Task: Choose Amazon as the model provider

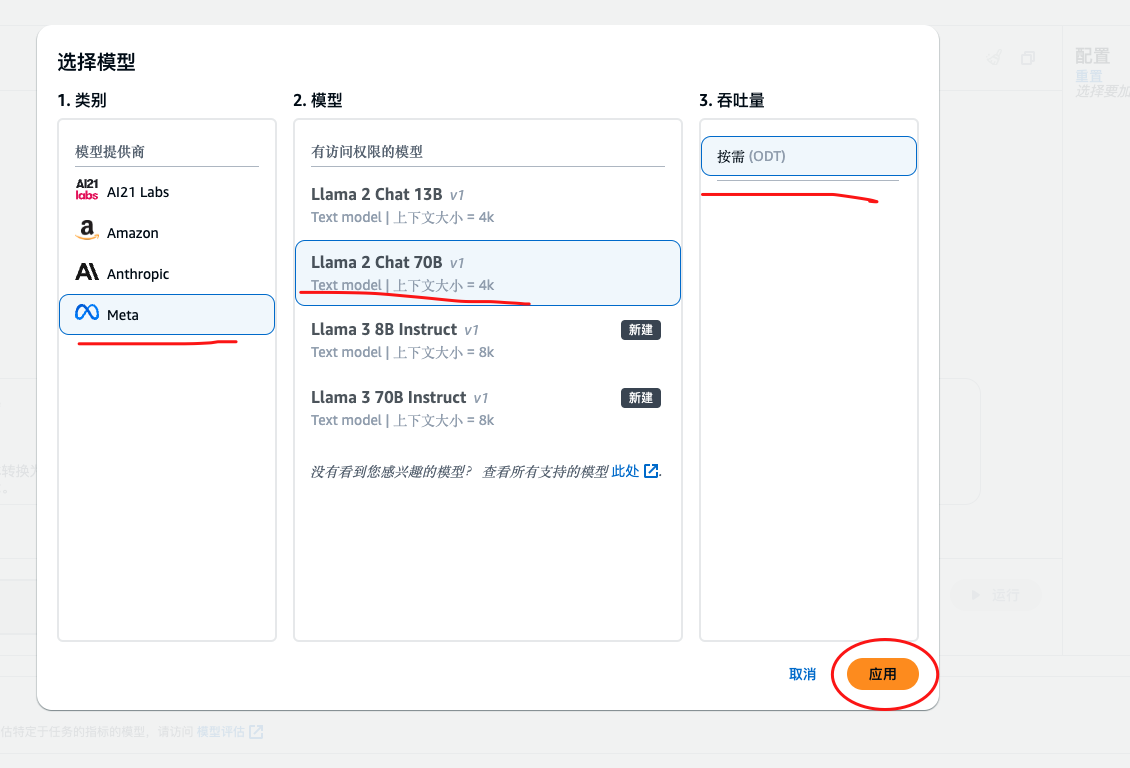Action: click(x=166, y=233)
